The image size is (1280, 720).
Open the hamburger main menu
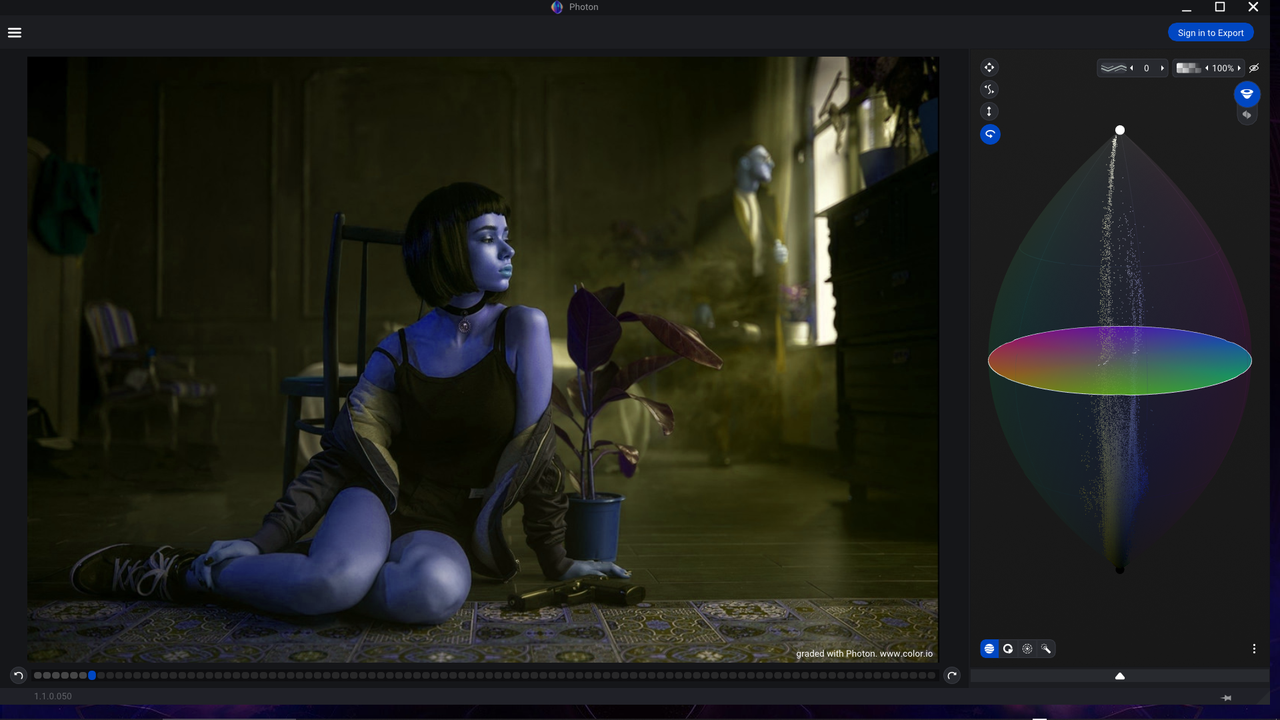pos(14,32)
